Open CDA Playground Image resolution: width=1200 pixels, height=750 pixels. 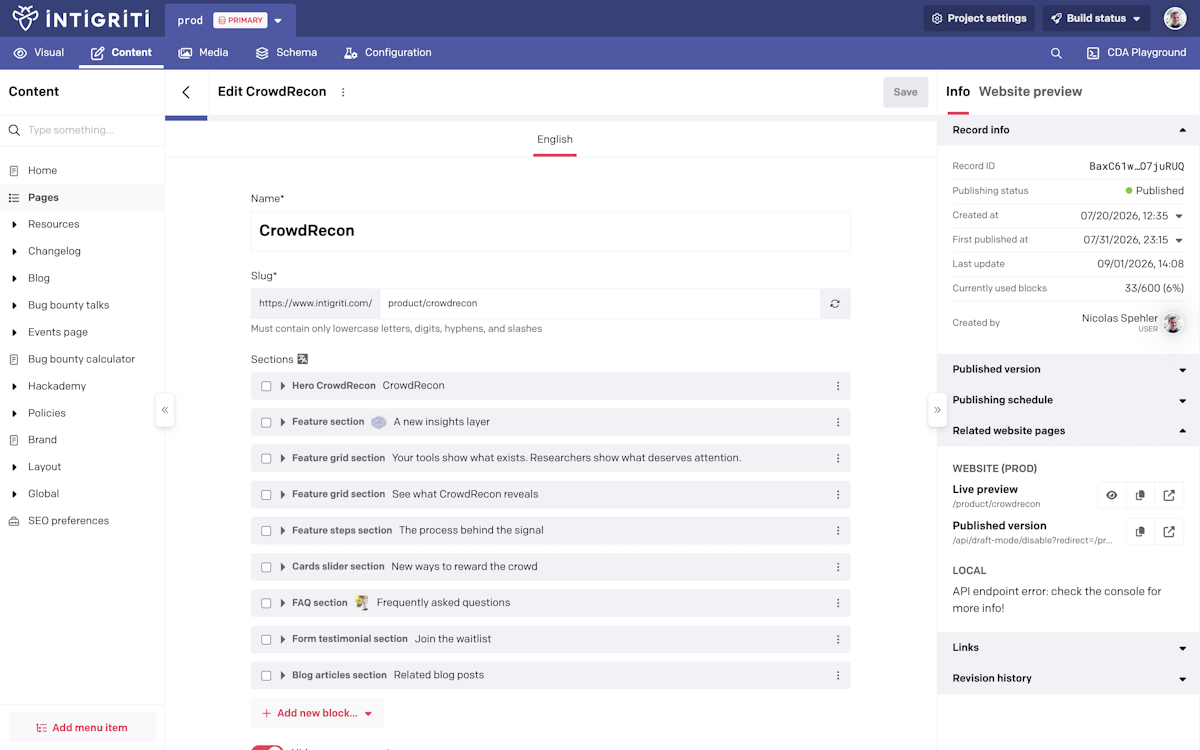tap(1136, 53)
